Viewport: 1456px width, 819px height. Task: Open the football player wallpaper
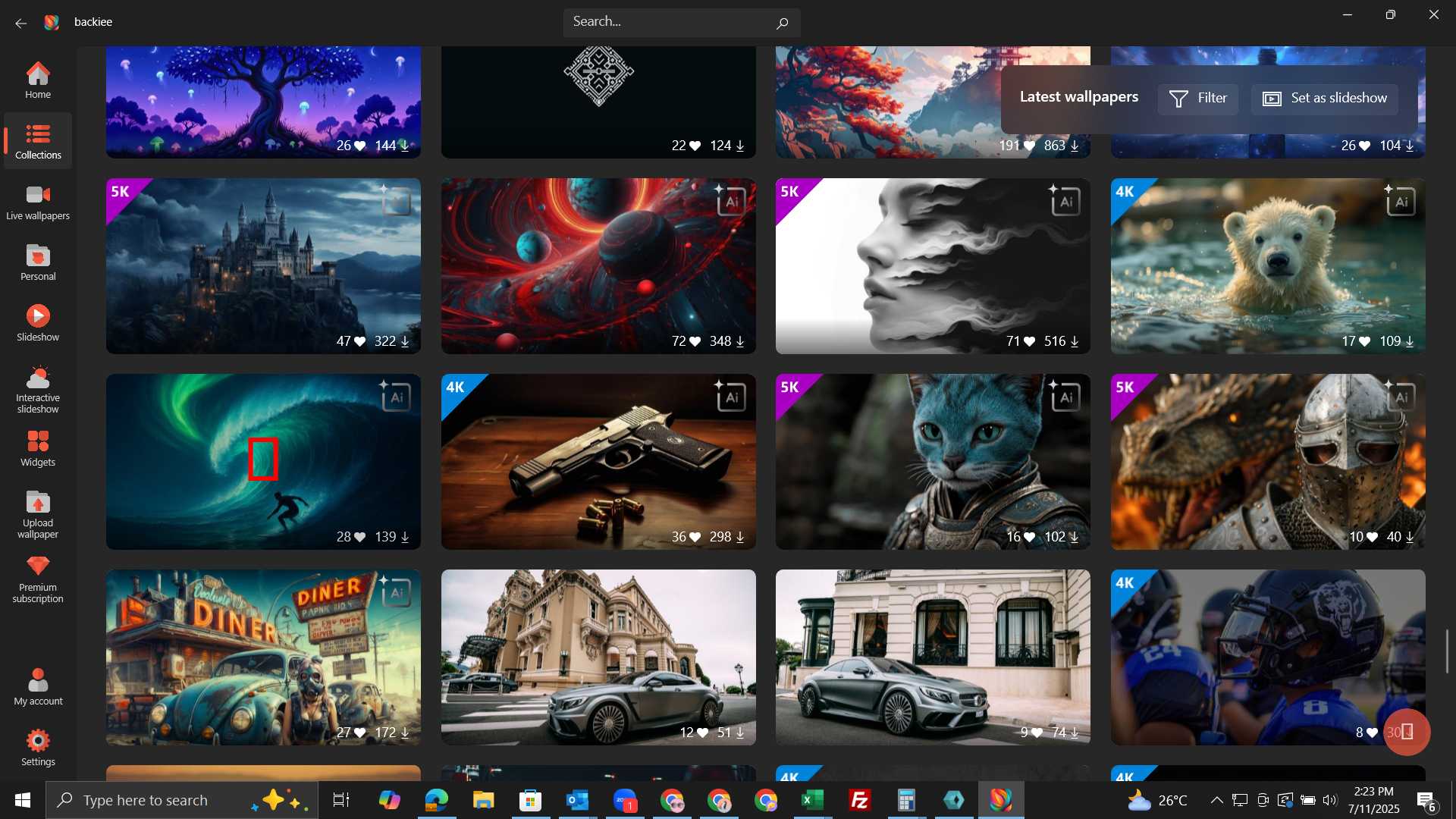[x=1268, y=657]
